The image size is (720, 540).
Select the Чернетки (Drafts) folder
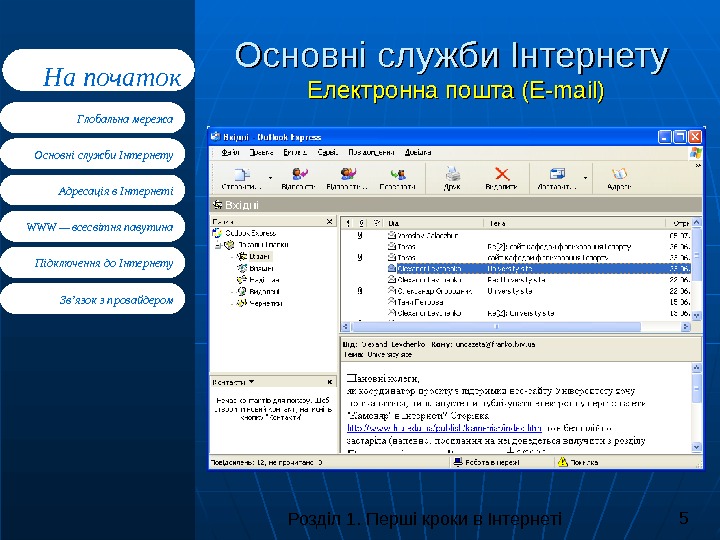pos(265,303)
